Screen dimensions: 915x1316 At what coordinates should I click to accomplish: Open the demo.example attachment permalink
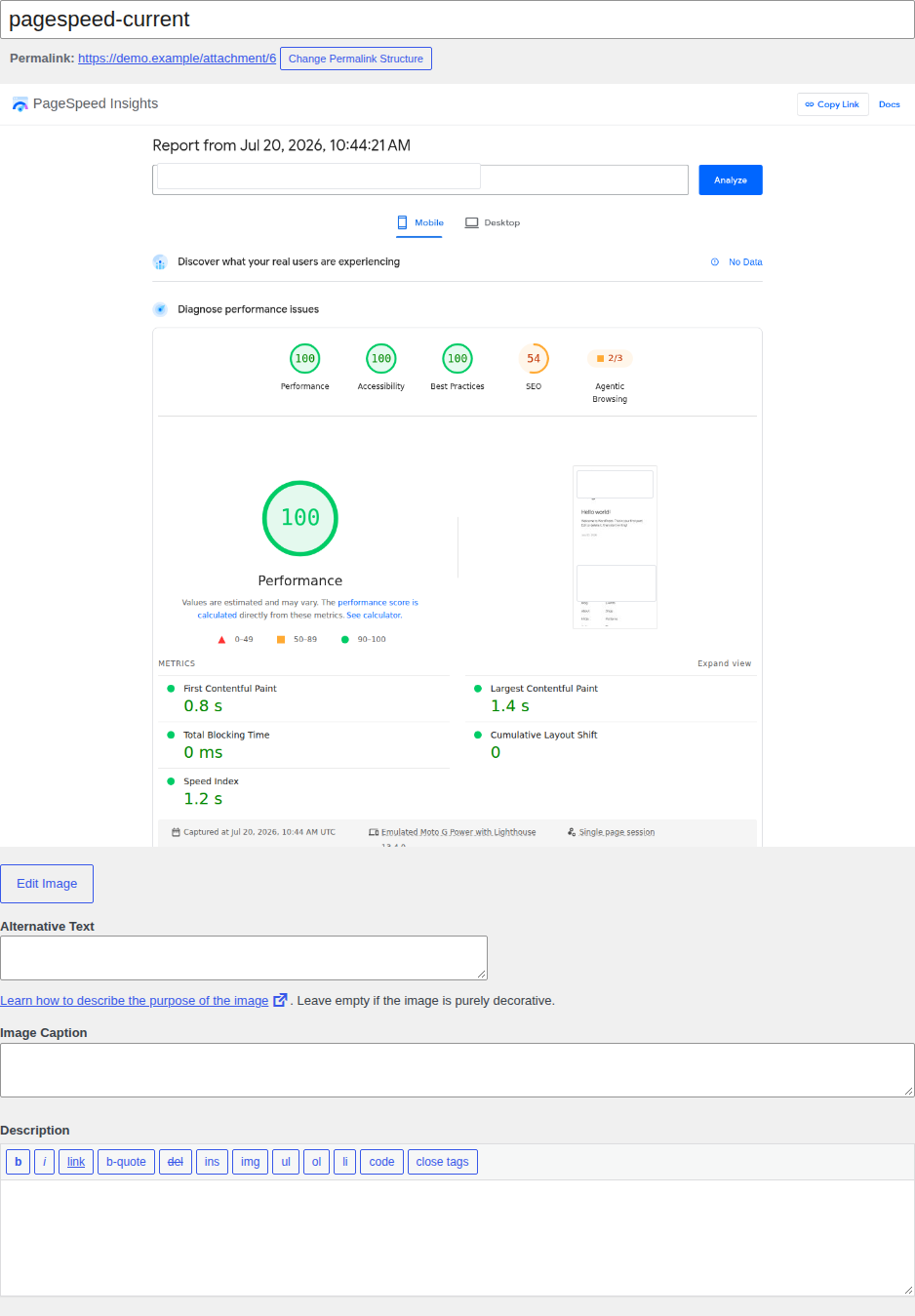[x=177, y=59]
